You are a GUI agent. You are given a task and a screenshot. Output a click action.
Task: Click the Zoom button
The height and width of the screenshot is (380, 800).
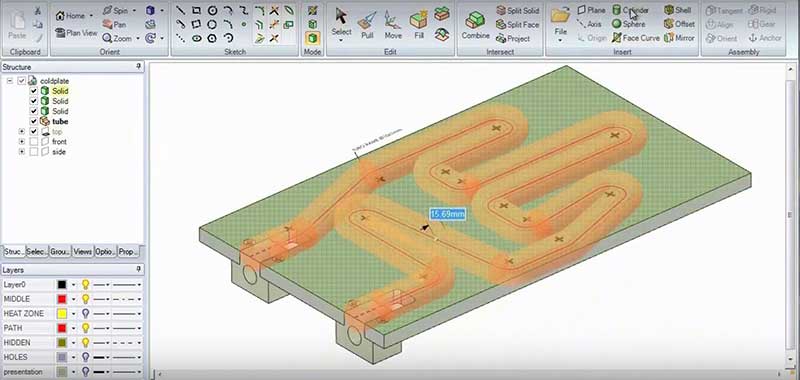pyautogui.click(x=117, y=38)
